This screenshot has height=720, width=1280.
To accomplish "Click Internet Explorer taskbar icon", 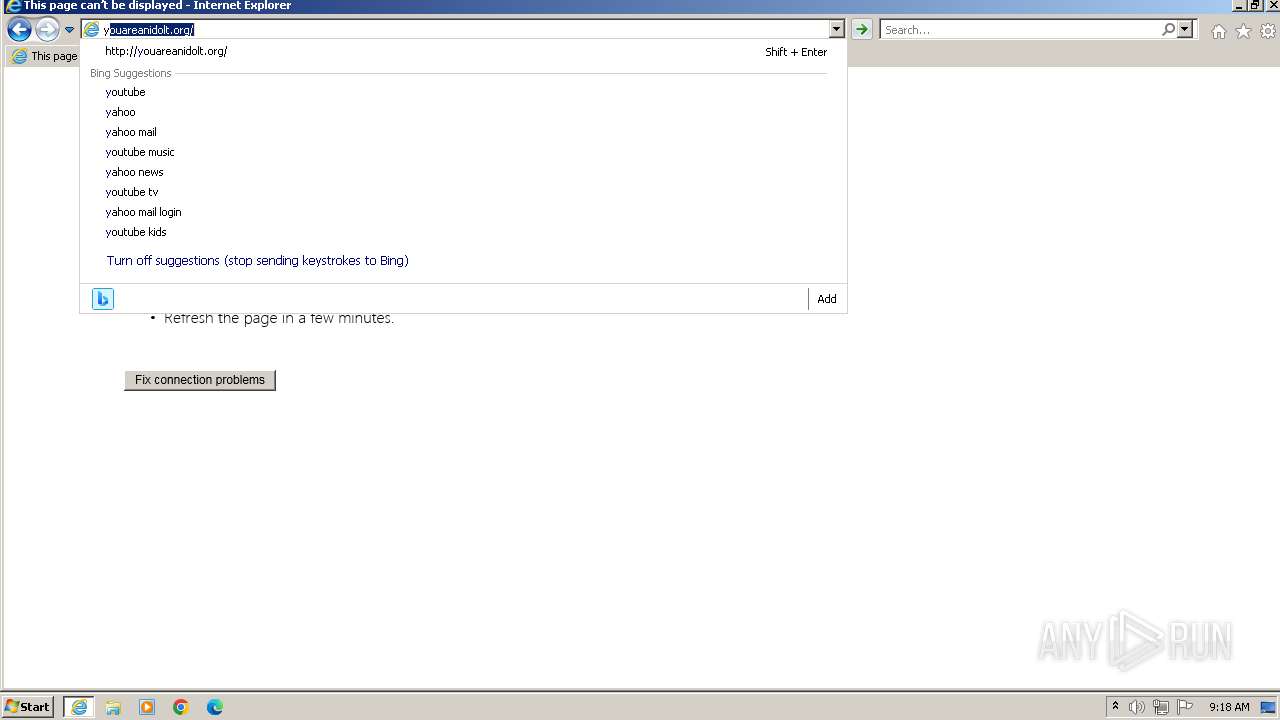I will click(79, 707).
